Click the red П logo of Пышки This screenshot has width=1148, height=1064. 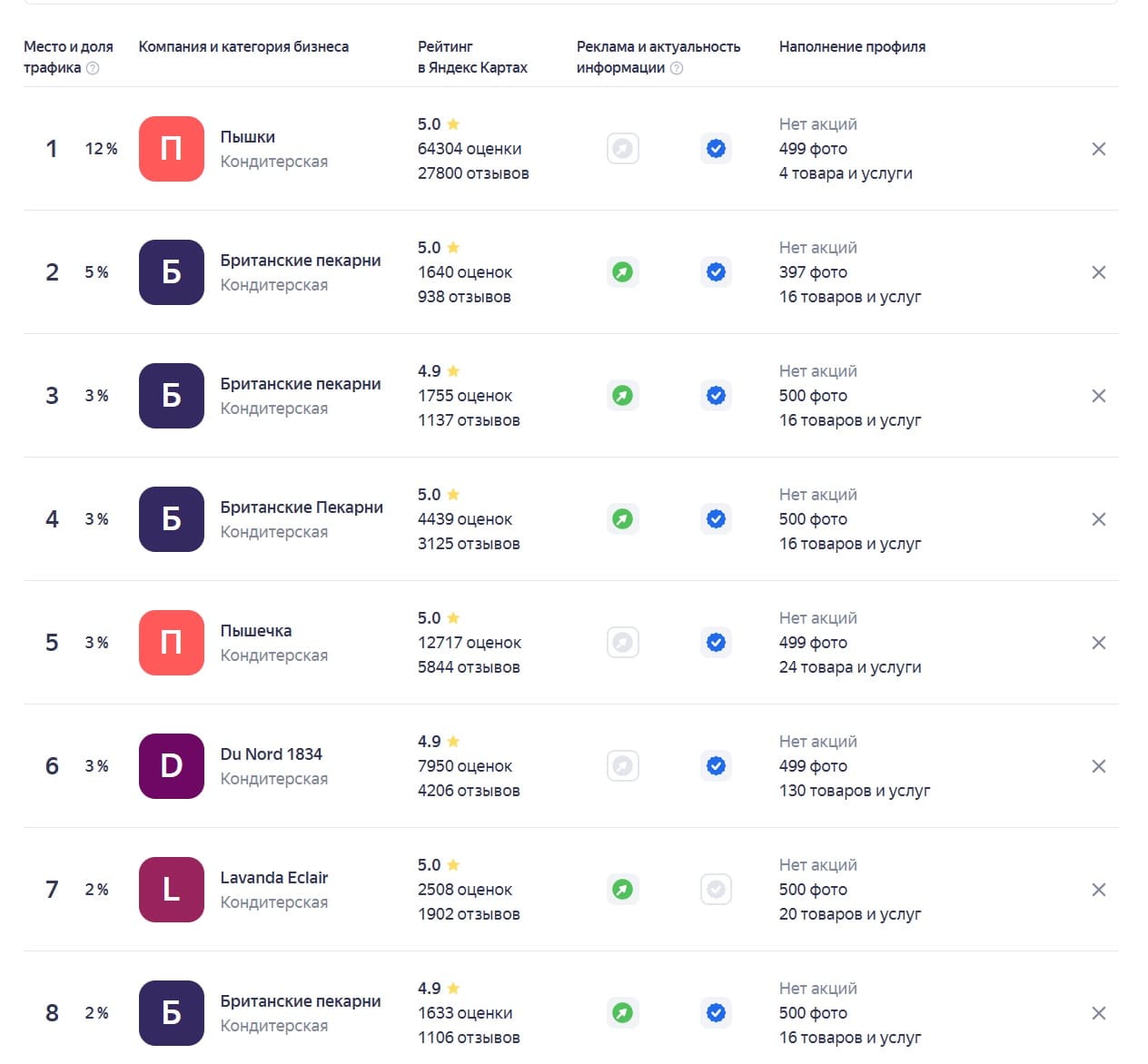tap(172, 149)
